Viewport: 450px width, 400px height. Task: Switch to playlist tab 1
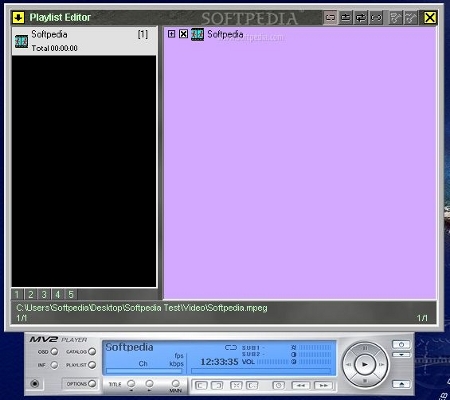pos(17,294)
